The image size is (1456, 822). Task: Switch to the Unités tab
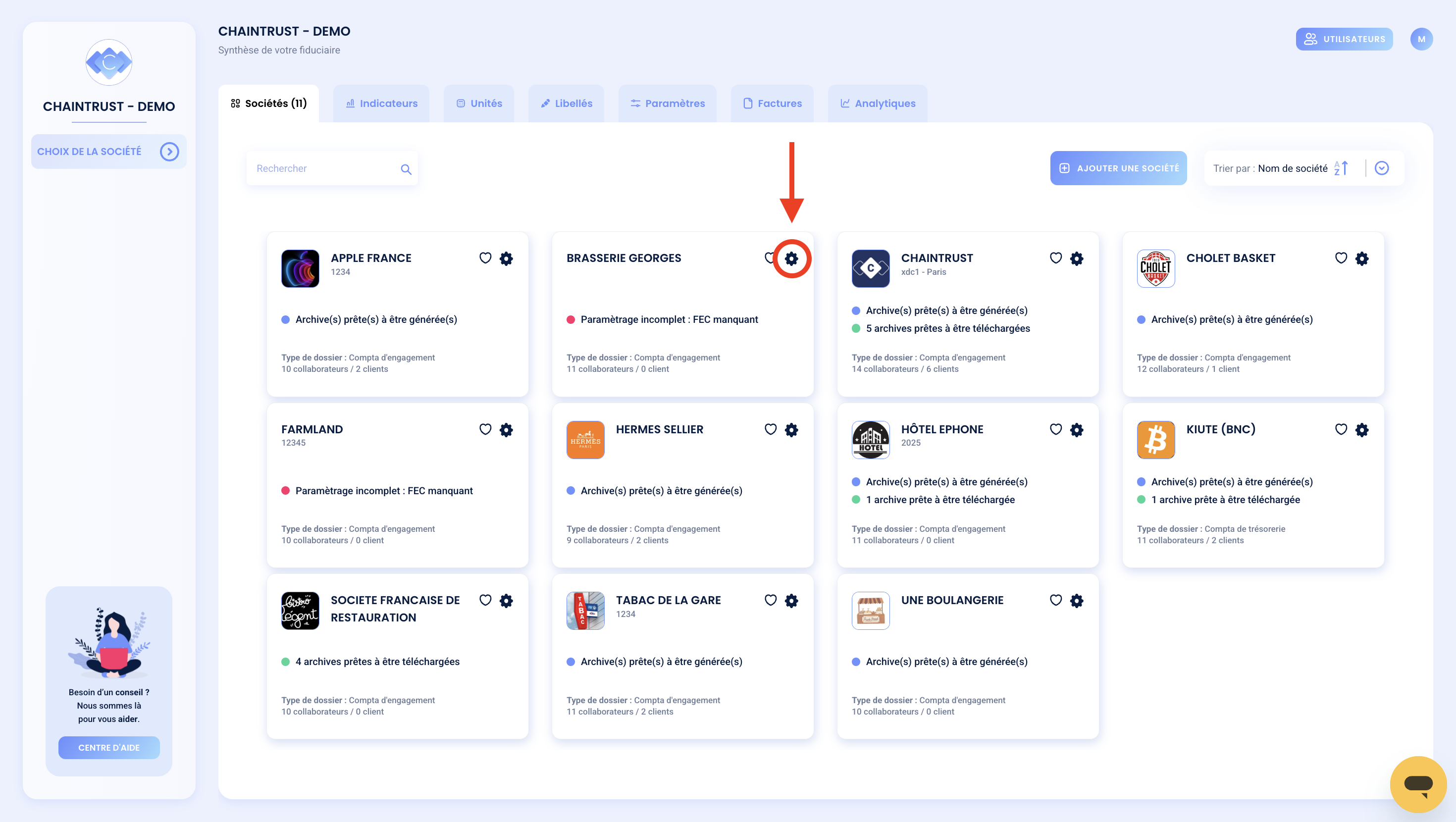pyautogui.click(x=479, y=103)
